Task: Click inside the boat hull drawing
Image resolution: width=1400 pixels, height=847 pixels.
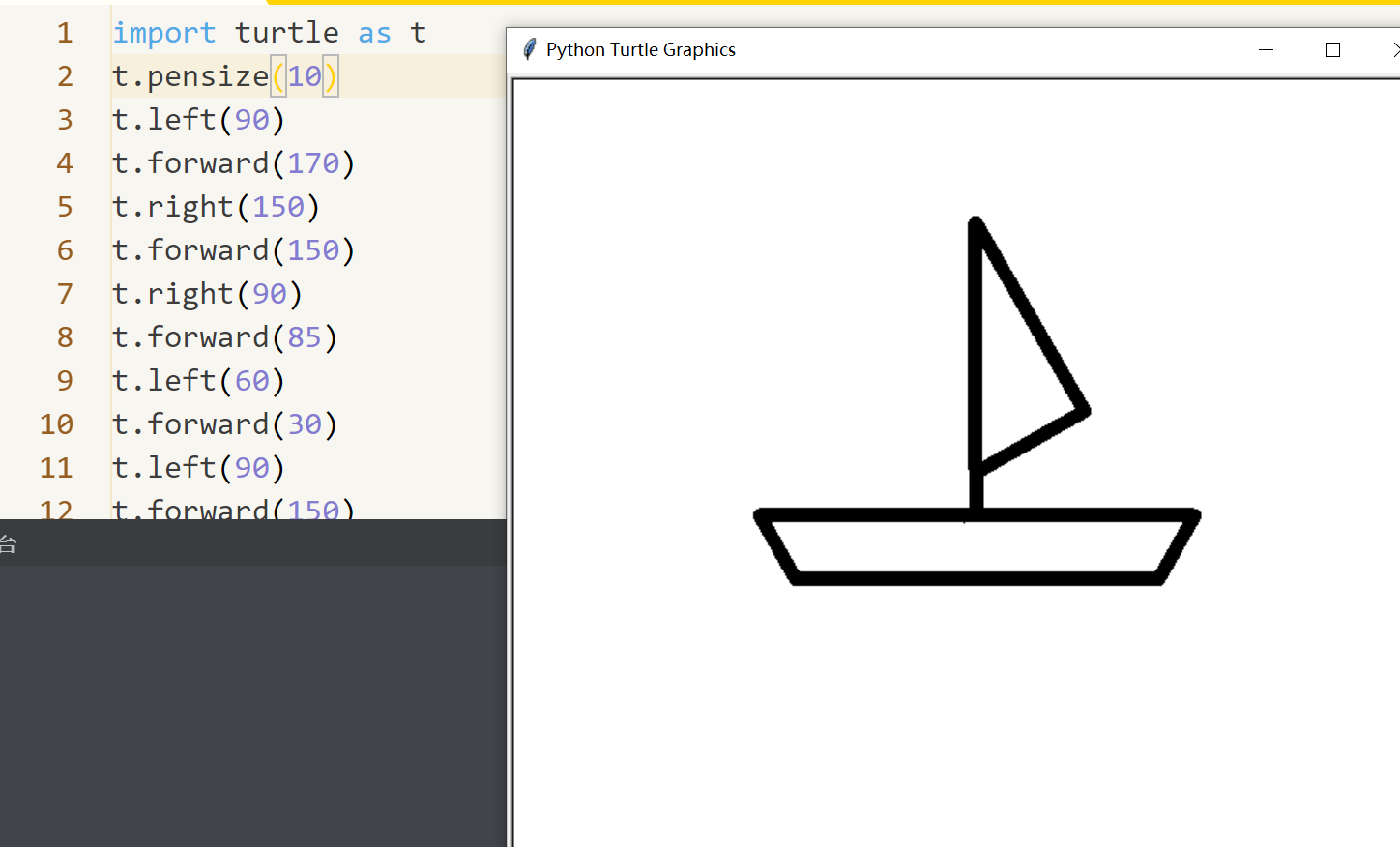Action: coord(977,547)
